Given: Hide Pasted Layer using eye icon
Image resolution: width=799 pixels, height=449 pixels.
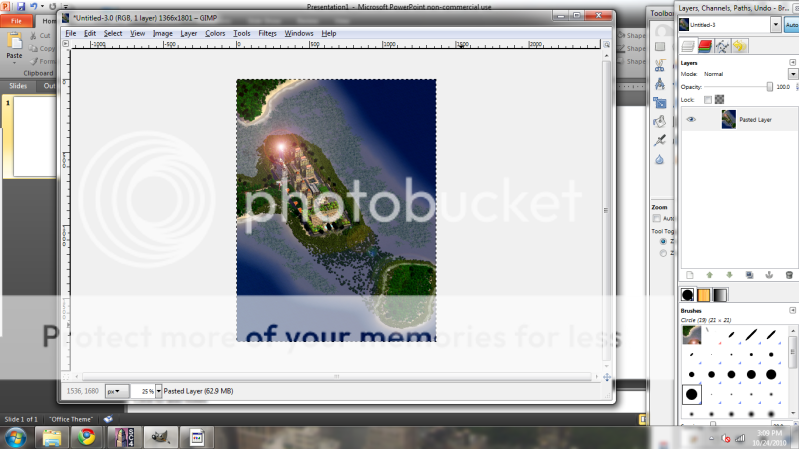Looking at the screenshot, I should pos(691,119).
